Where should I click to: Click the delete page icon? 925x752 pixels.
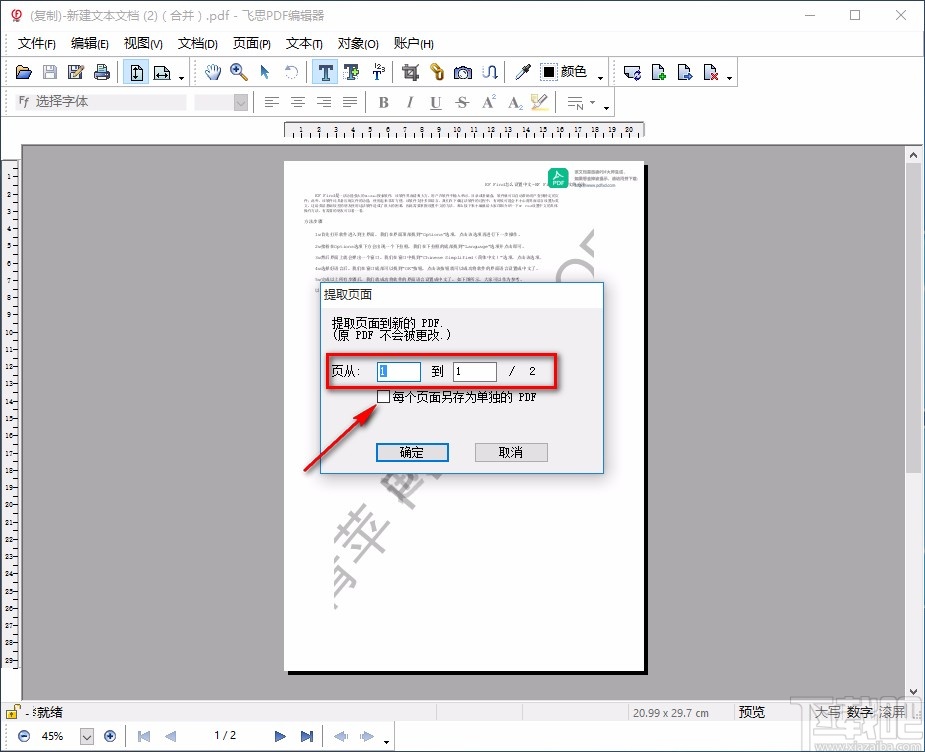(x=711, y=73)
